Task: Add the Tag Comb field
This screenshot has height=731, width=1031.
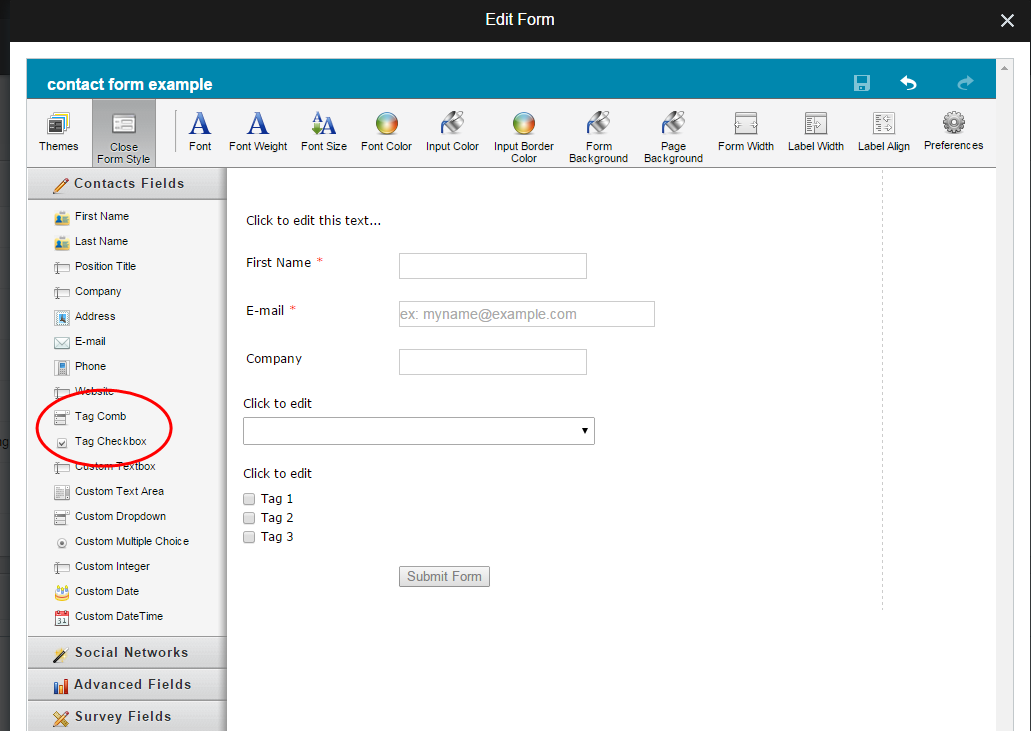Action: tap(90, 416)
